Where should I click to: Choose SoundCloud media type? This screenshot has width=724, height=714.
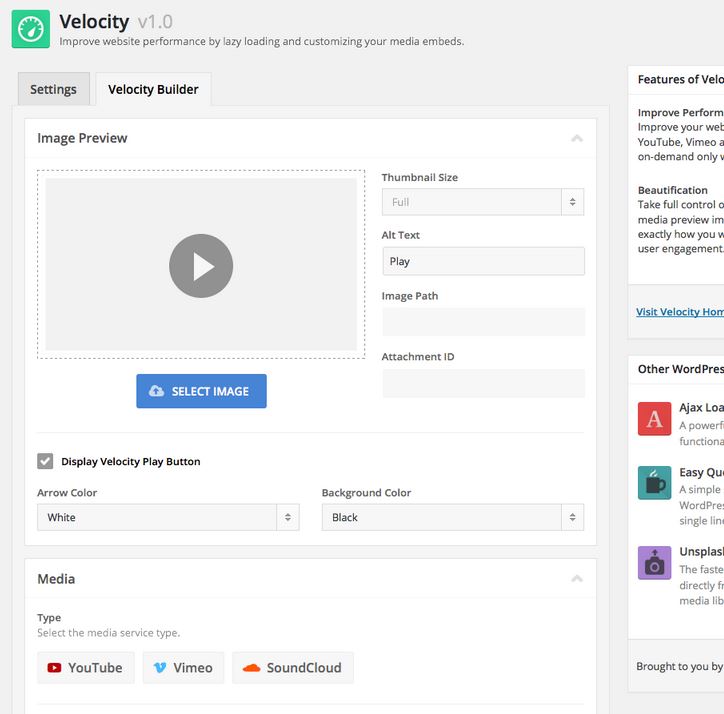pyautogui.click(x=293, y=668)
